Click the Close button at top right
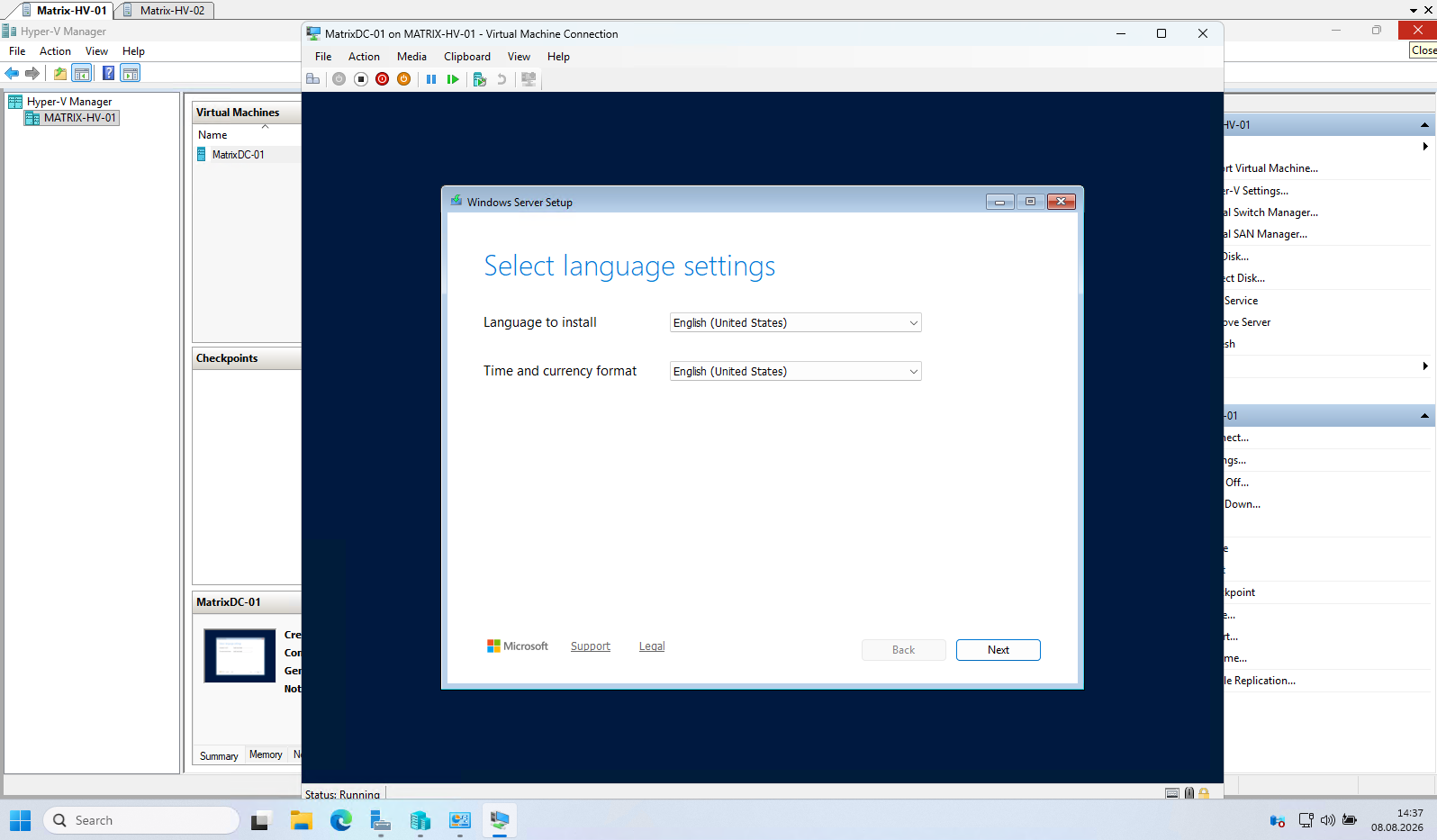1437x840 pixels. (x=1417, y=30)
